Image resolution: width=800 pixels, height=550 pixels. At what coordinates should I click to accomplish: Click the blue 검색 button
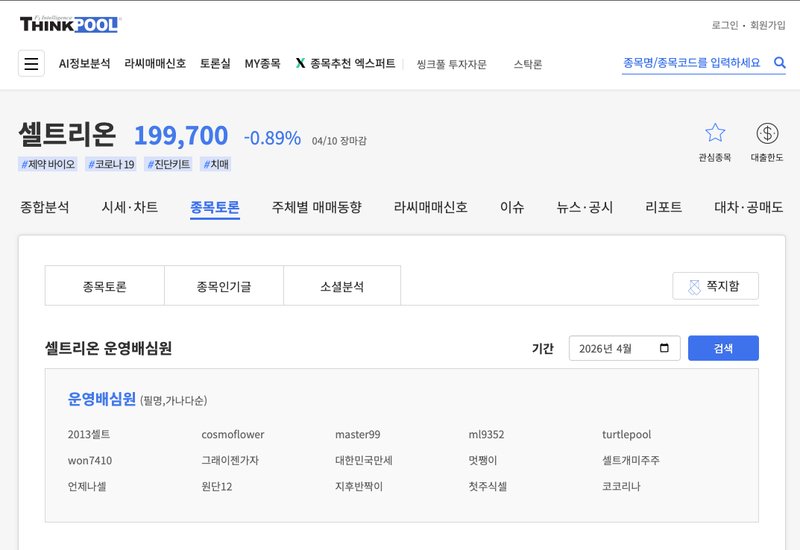tap(723, 348)
